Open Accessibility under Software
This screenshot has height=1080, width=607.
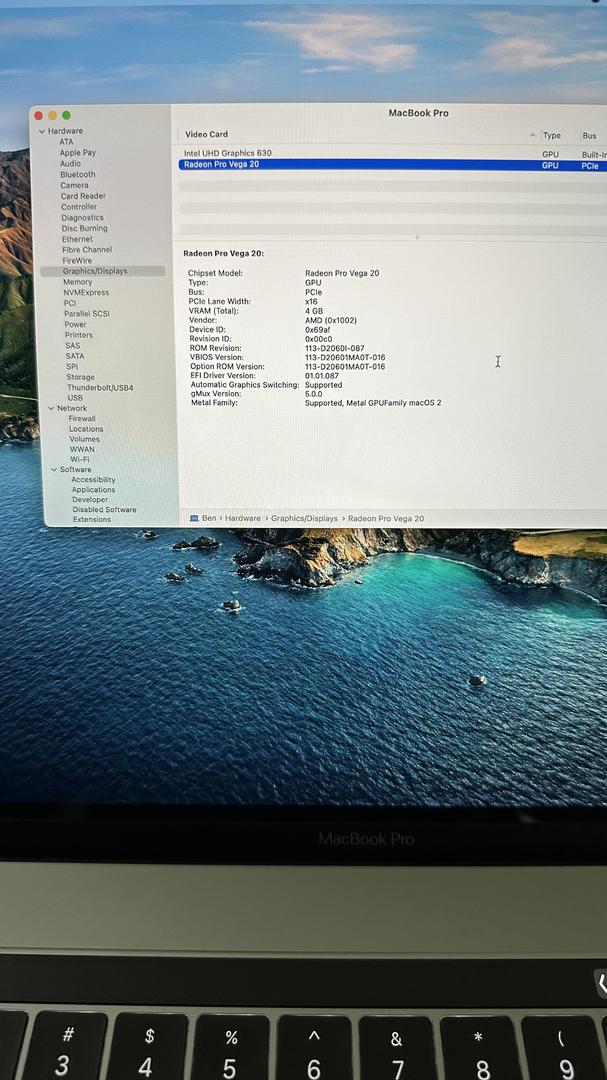pyautogui.click(x=94, y=479)
